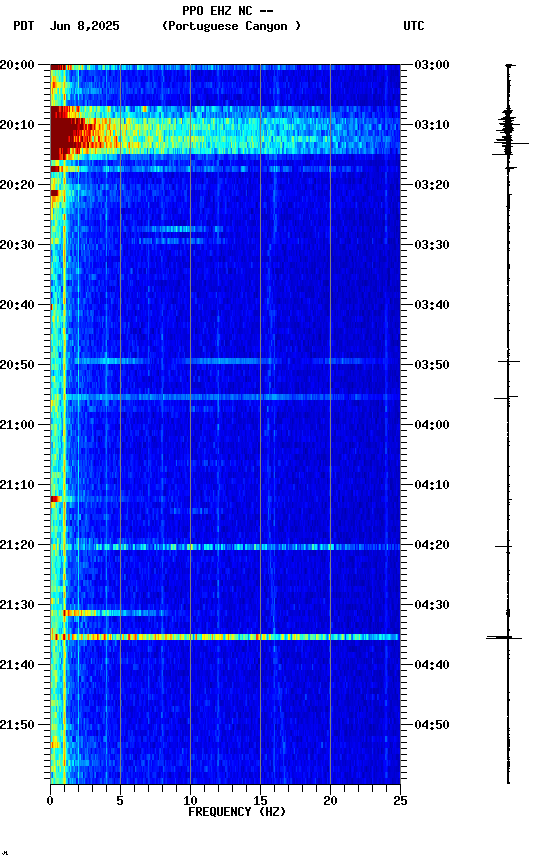Click the '(Portuguese Canyon )' subtitle
The height and width of the screenshot is (864, 552).
pyautogui.click(x=231, y=26)
